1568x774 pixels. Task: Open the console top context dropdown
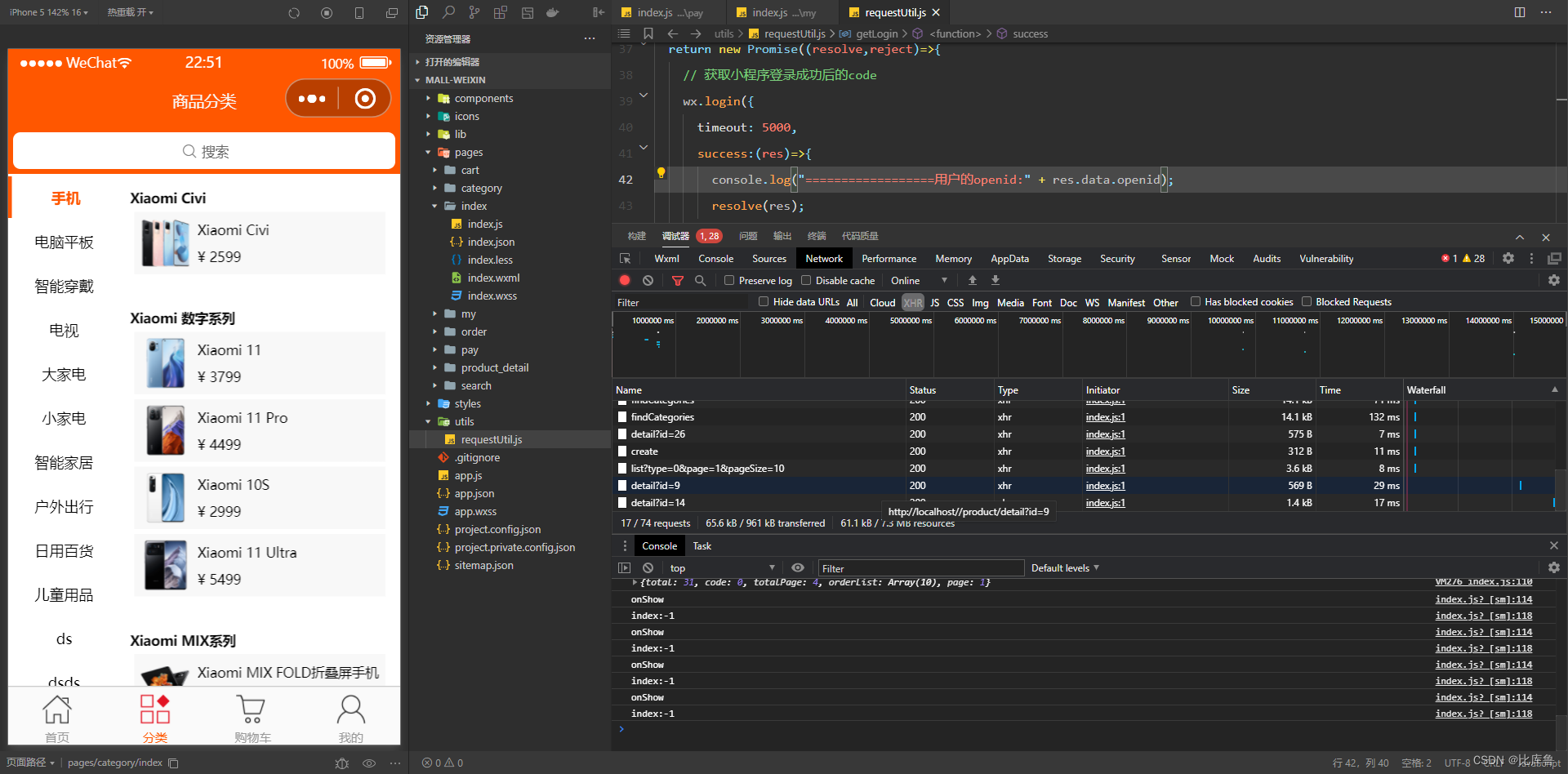[x=722, y=567]
